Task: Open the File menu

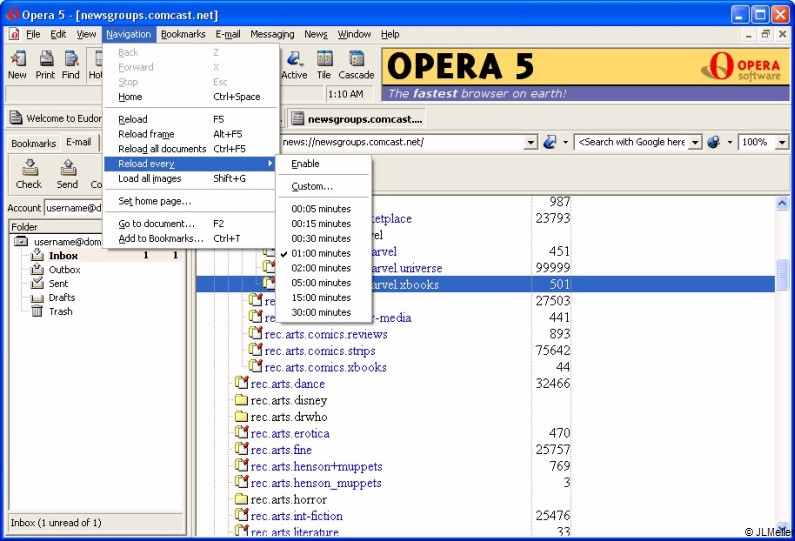Action: 33,34
